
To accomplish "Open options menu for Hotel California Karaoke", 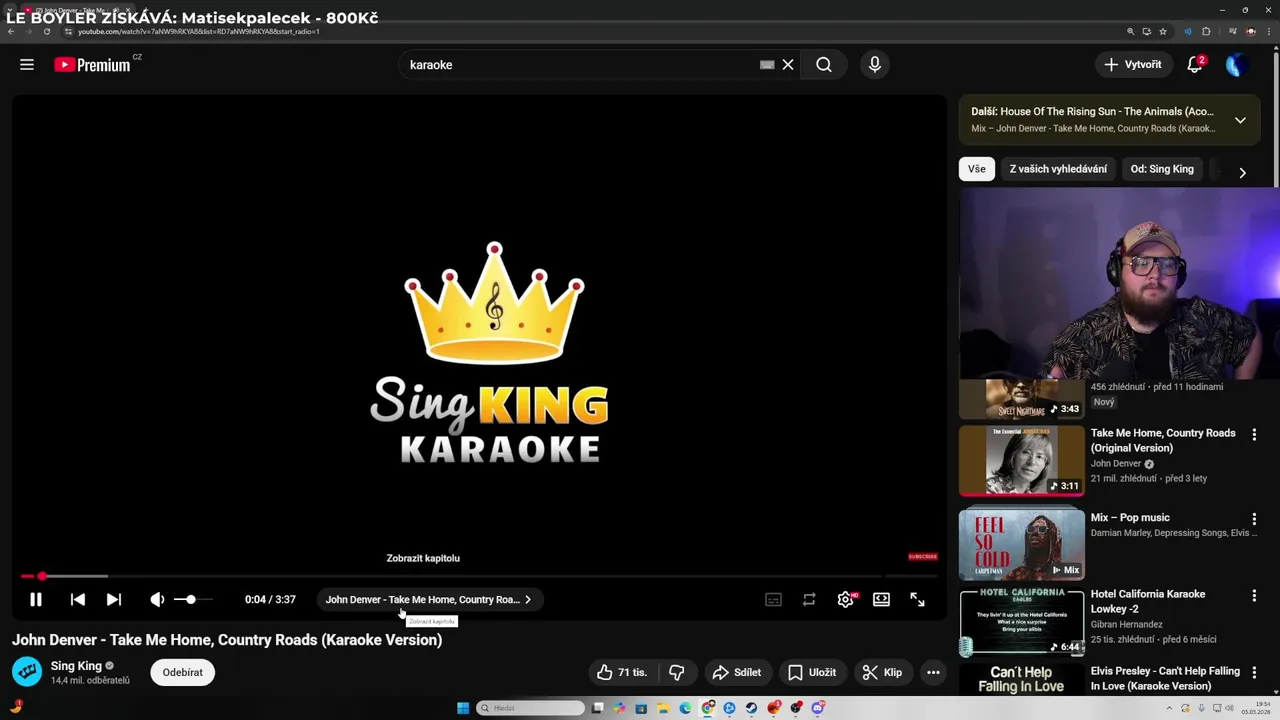I will (x=1254, y=596).
